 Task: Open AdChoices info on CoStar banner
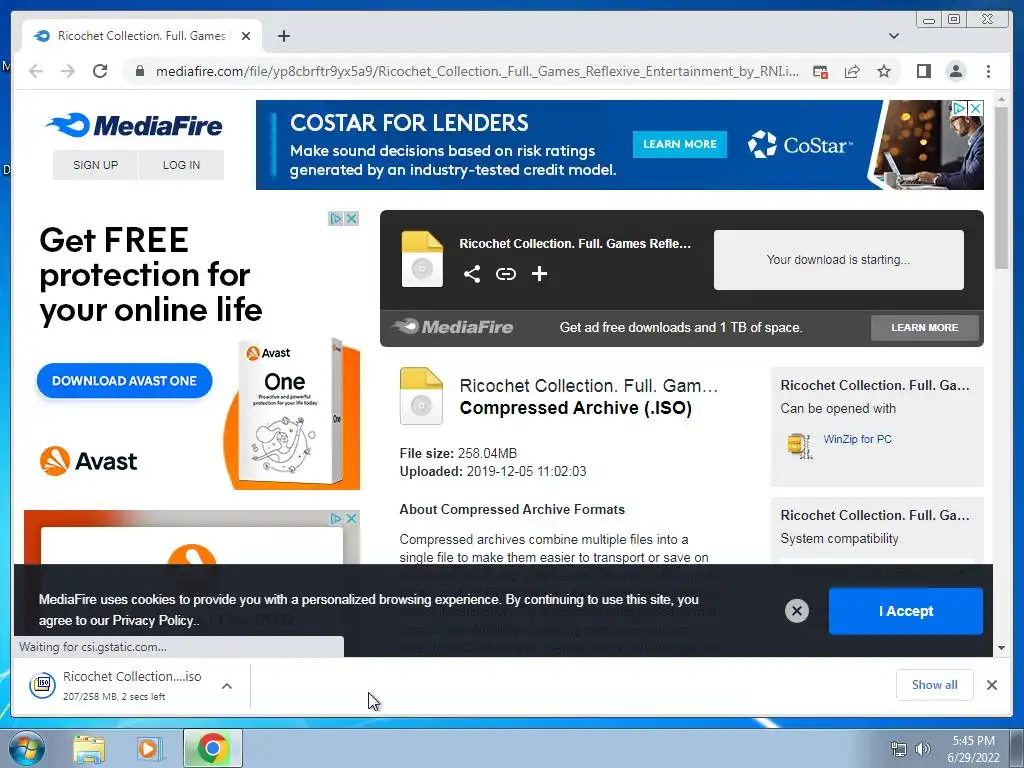(959, 108)
